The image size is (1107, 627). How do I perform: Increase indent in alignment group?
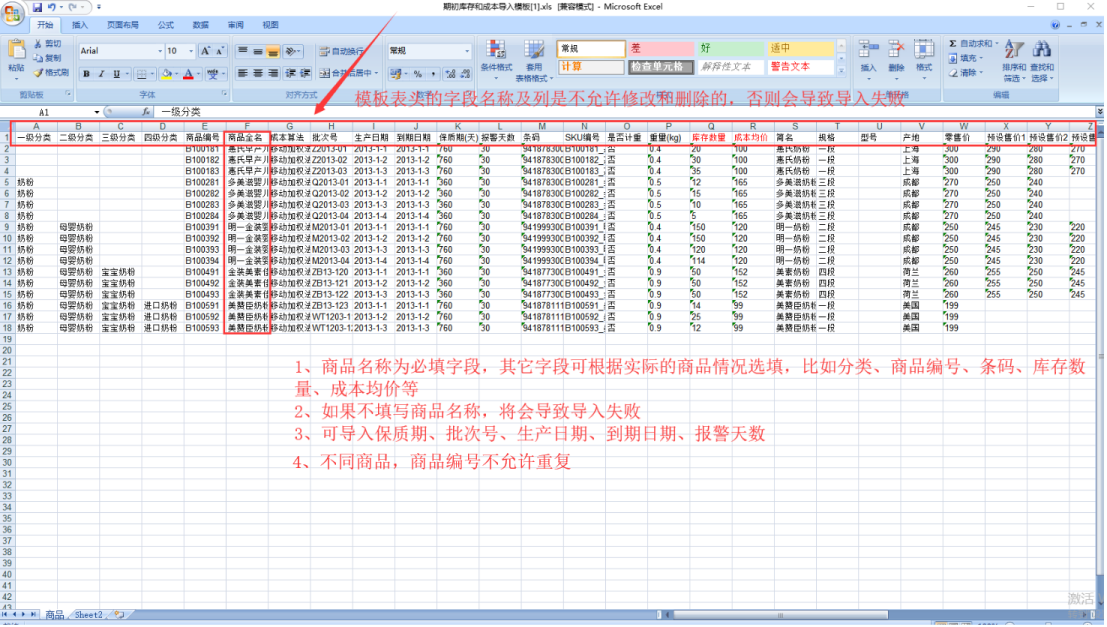[305, 73]
